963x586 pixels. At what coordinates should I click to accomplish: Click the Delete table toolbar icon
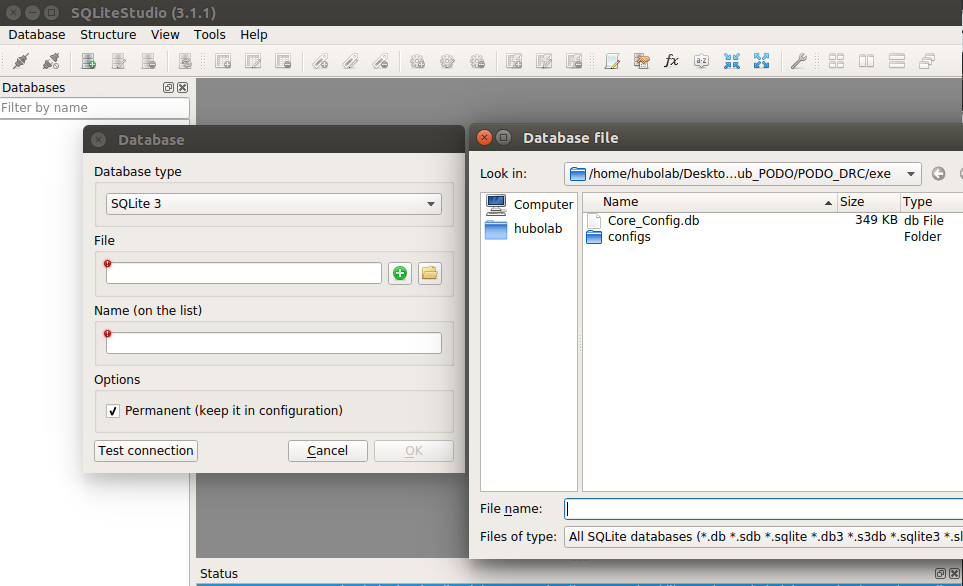[x=283, y=61]
